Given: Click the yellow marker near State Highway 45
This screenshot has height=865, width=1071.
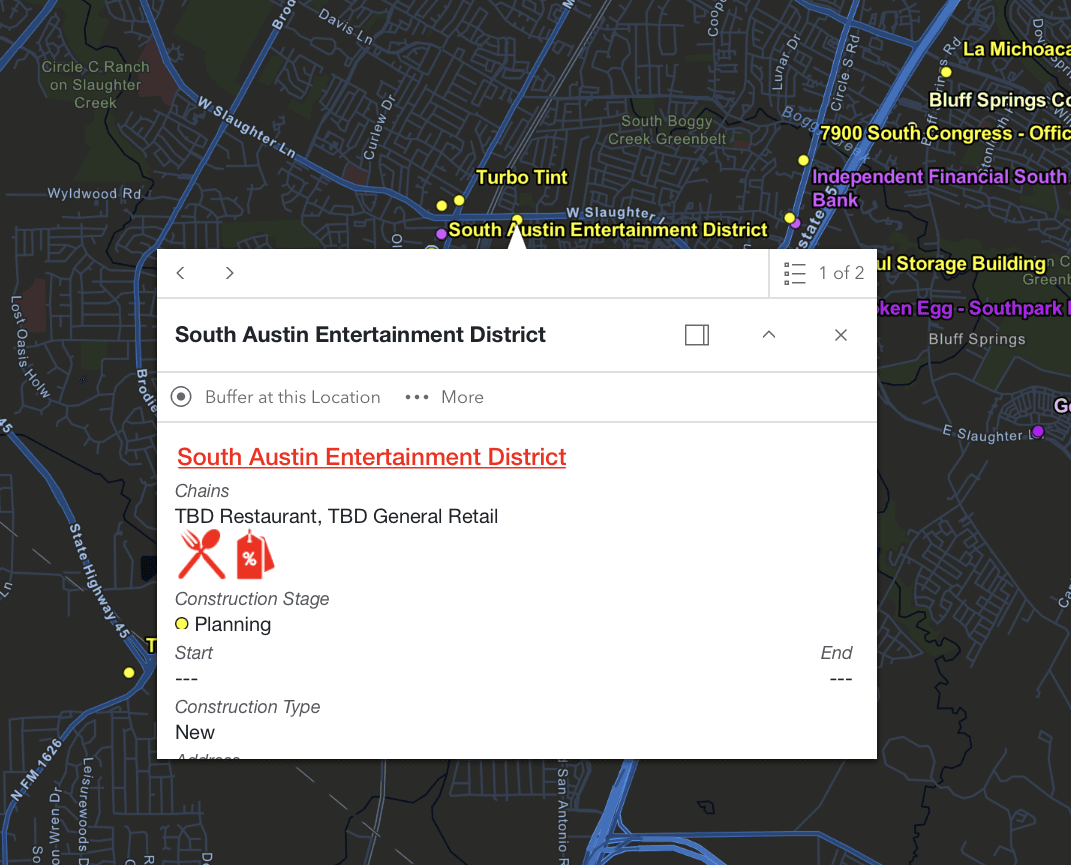Looking at the screenshot, I should tap(129, 673).
